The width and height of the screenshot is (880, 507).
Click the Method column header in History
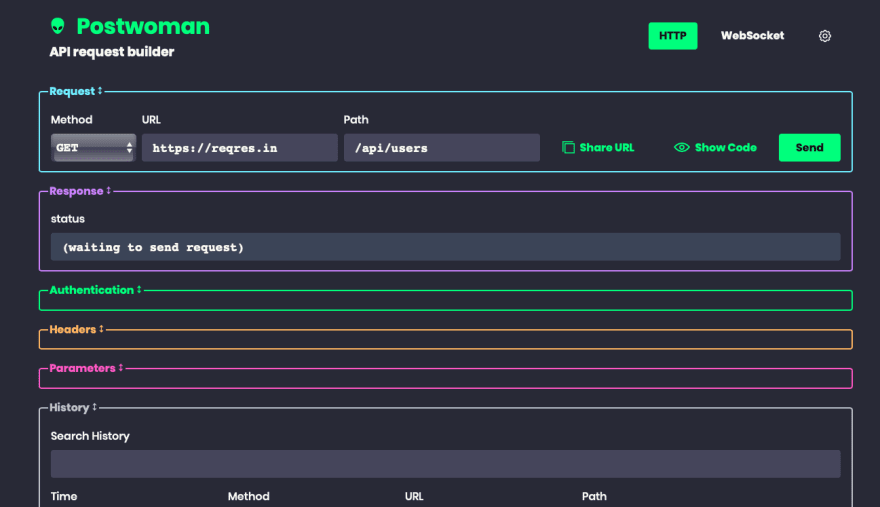(x=249, y=496)
